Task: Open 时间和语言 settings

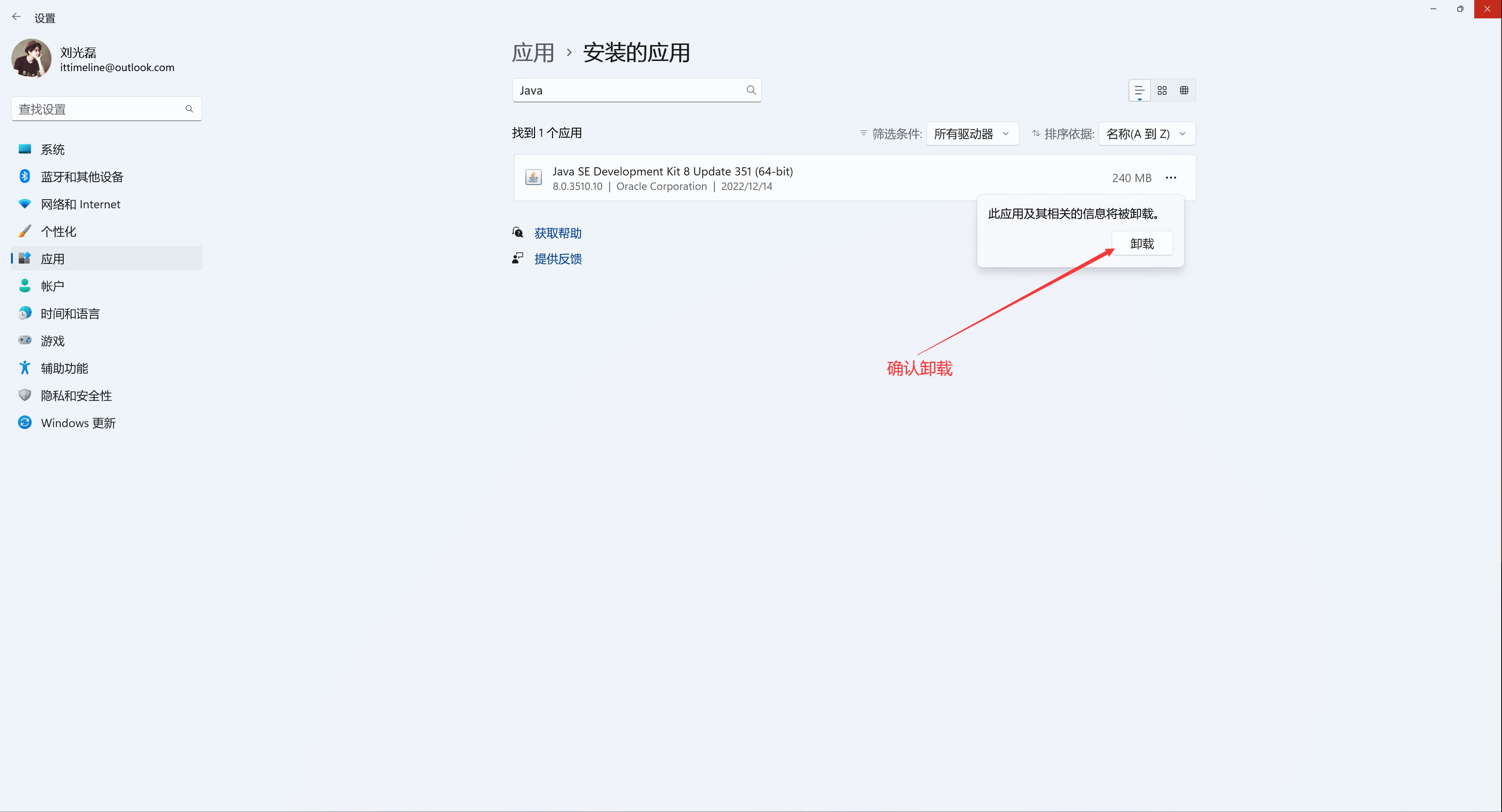Action: click(x=107, y=313)
